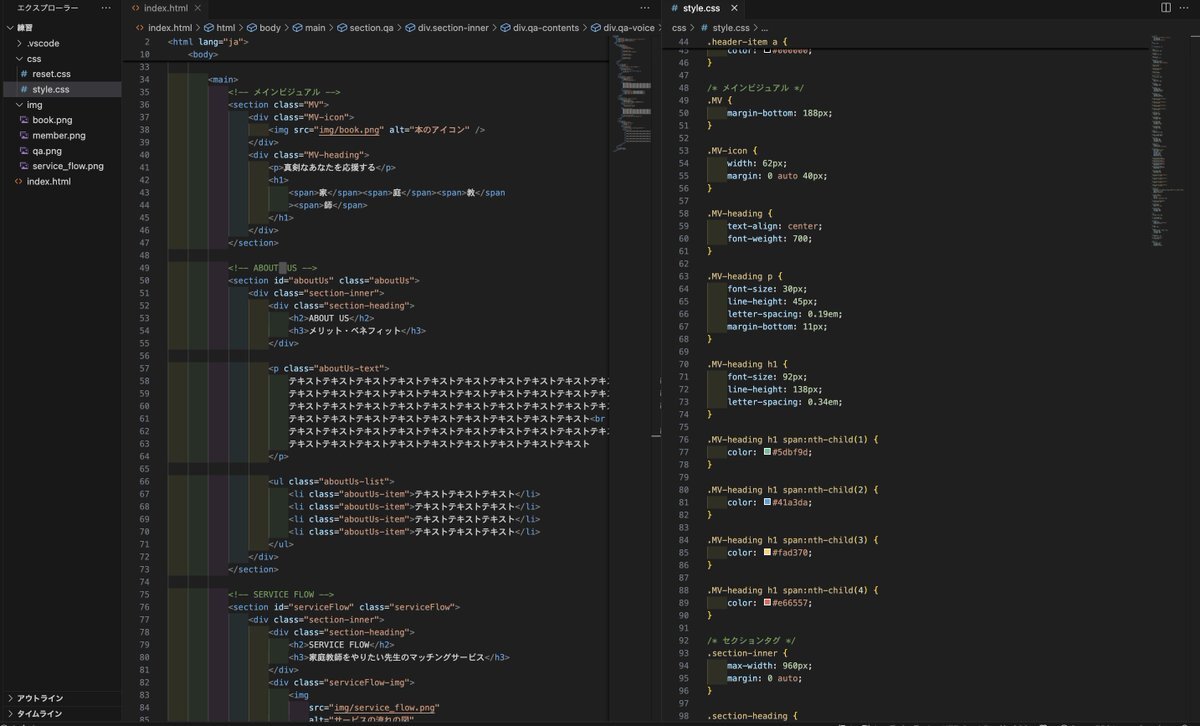Click the SERVICE FLOW comment line

tap(281, 594)
